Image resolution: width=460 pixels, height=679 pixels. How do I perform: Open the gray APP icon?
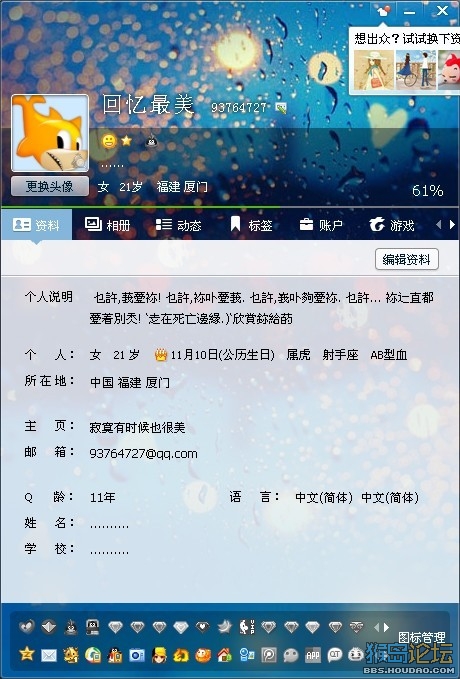(x=313, y=655)
